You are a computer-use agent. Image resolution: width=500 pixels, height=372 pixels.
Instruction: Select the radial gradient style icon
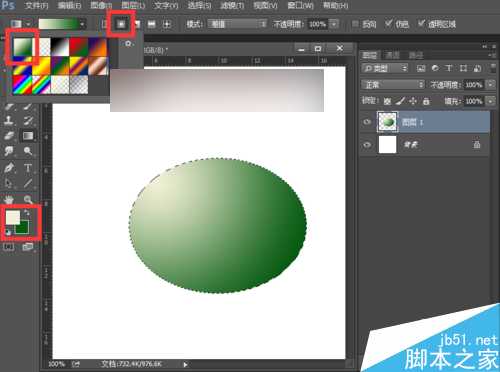click(121, 24)
